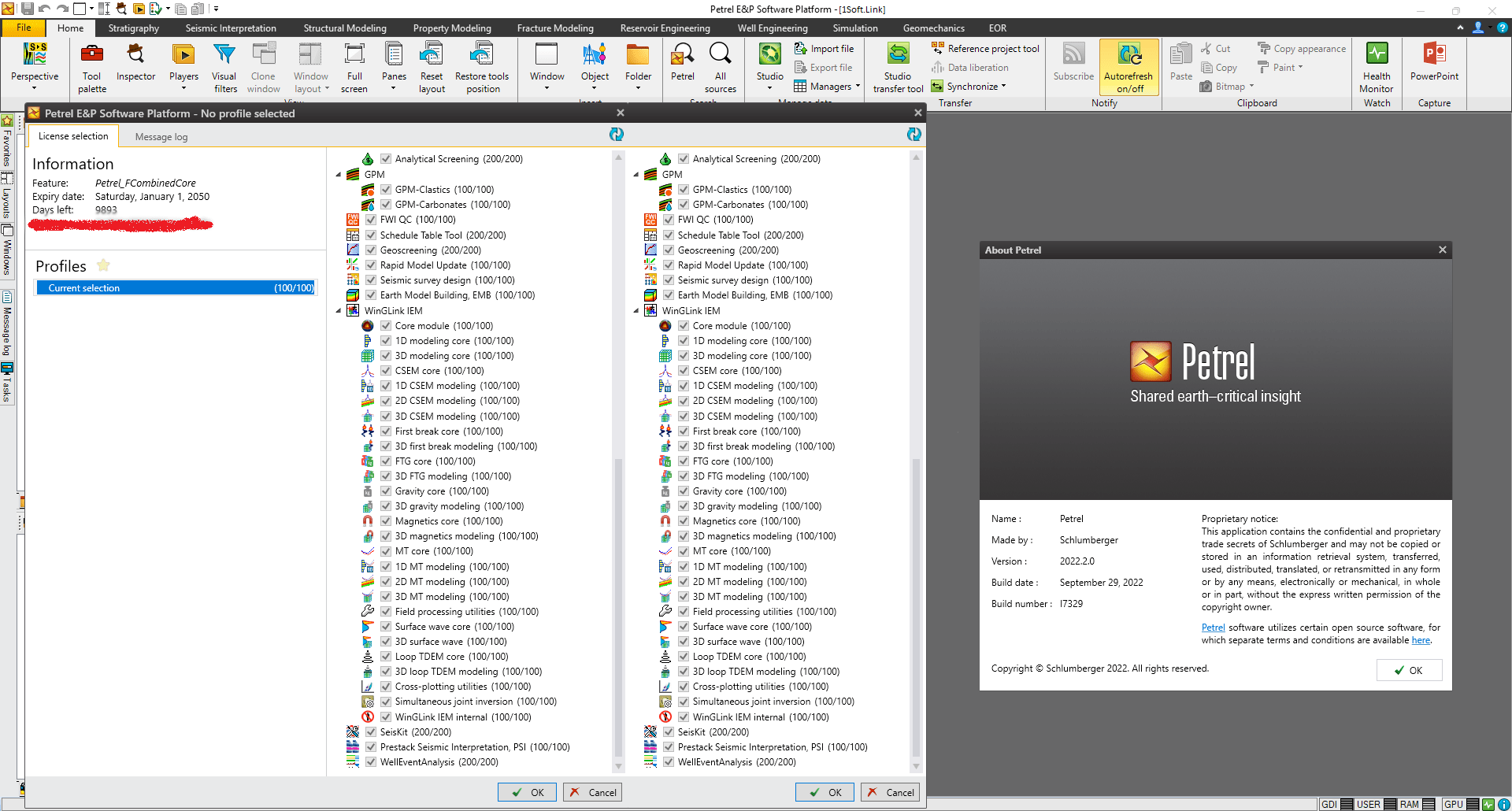The width and height of the screenshot is (1512, 811).
Task: Open the Tool palette
Action: pyautogui.click(x=92, y=68)
